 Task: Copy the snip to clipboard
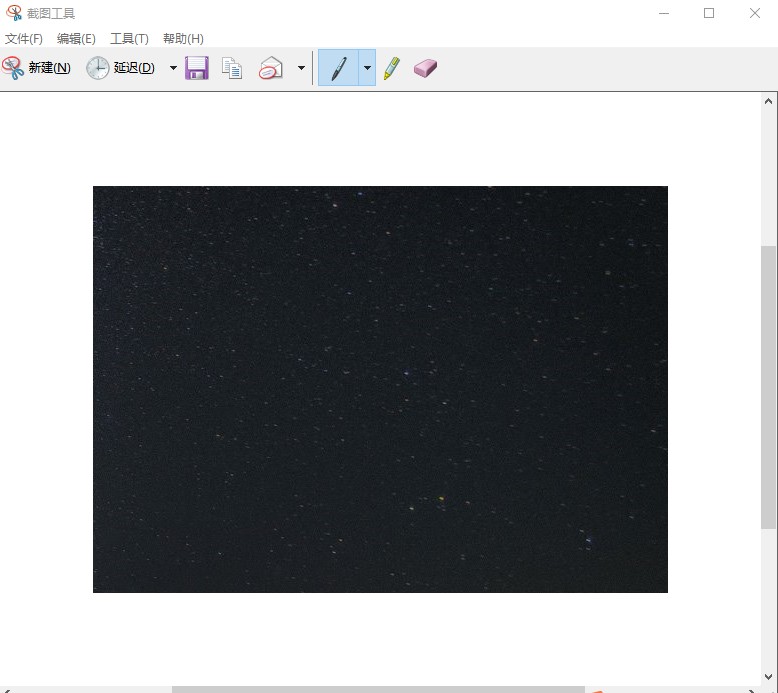click(x=232, y=68)
